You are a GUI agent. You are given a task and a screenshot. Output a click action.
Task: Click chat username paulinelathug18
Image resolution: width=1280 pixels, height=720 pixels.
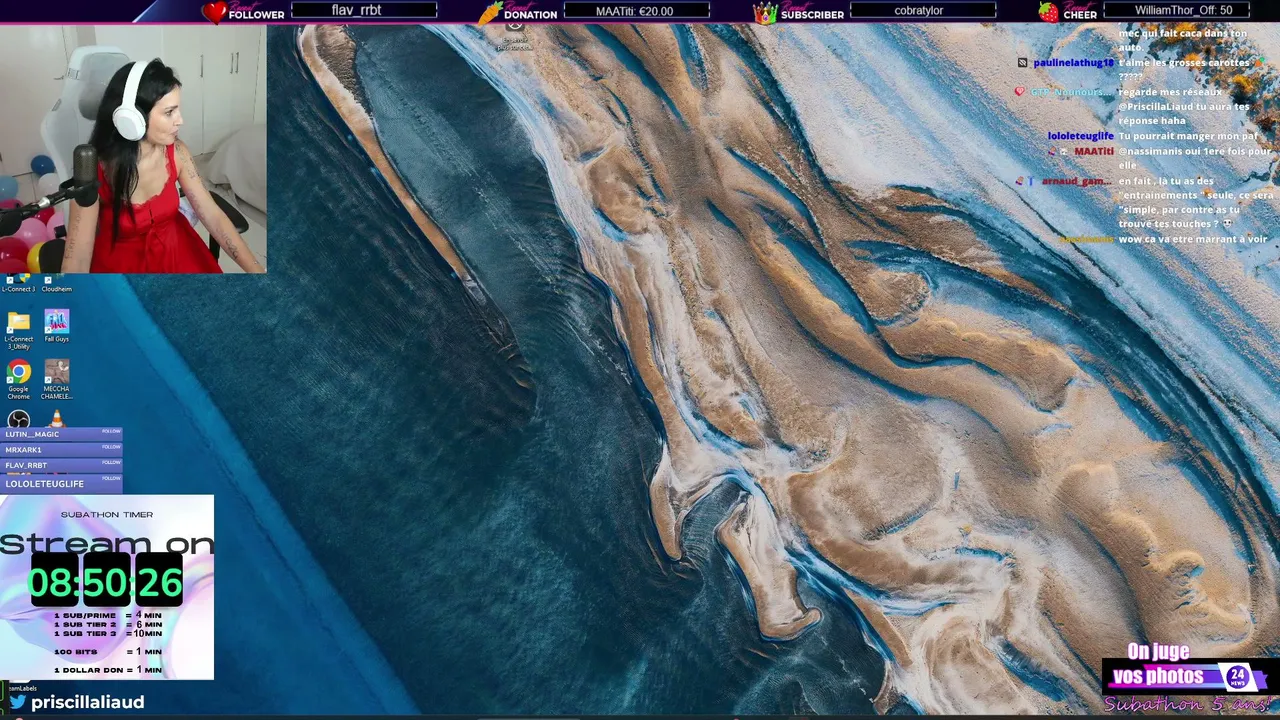[1073, 63]
